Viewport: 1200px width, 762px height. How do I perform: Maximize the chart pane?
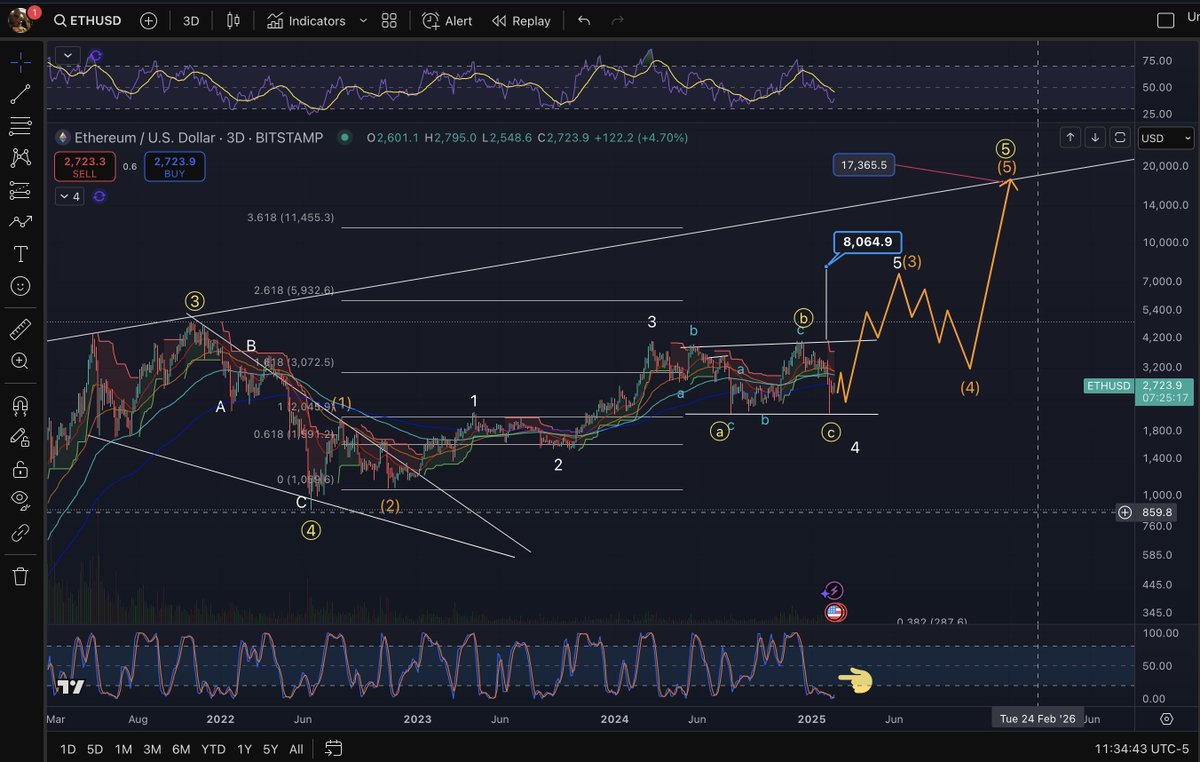(x=1120, y=137)
